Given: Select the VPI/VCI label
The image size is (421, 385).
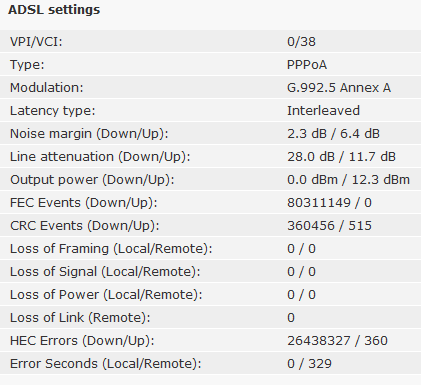Looking at the screenshot, I should pos(36,42).
